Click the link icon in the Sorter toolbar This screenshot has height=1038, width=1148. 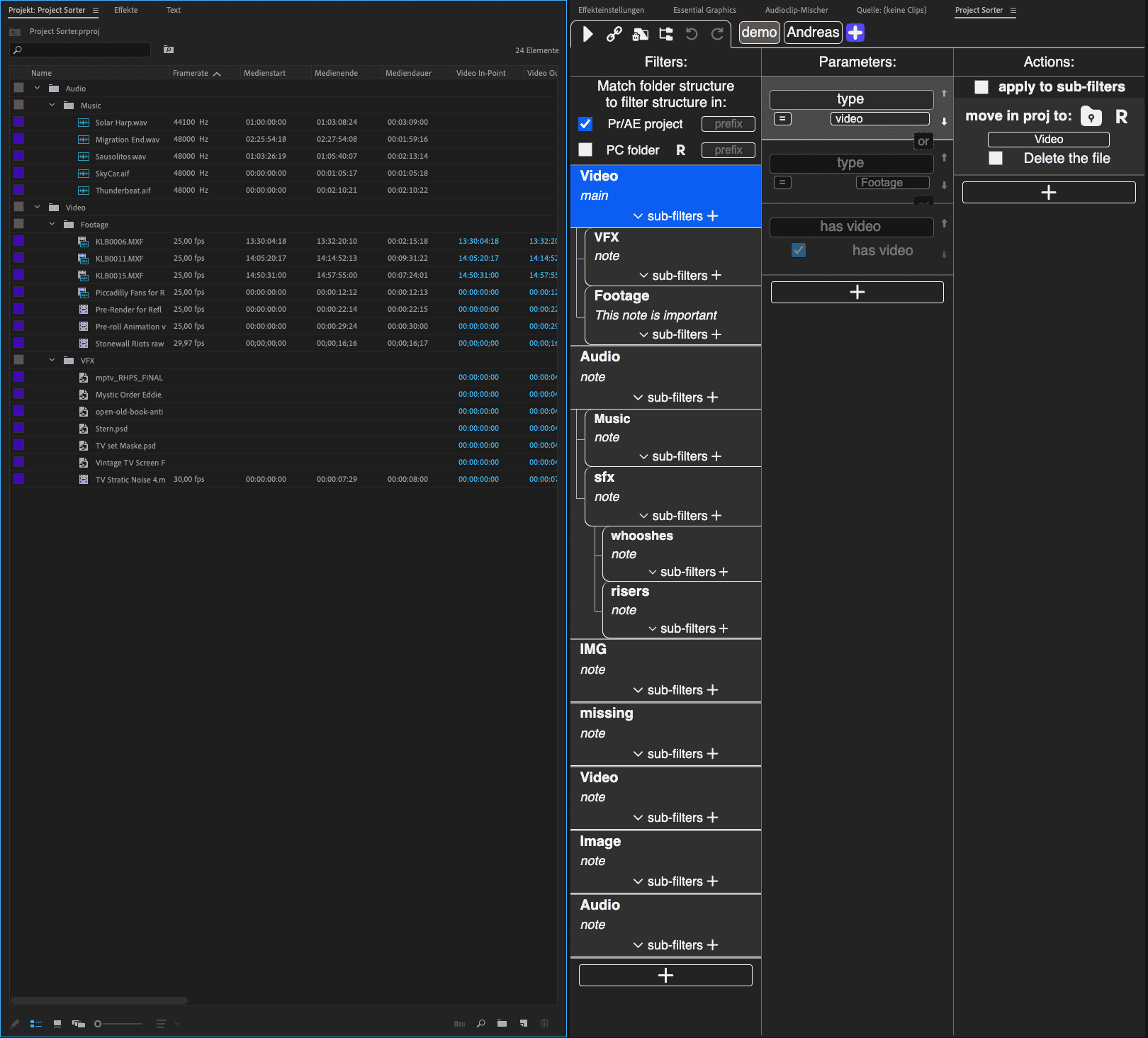pyautogui.click(x=614, y=33)
